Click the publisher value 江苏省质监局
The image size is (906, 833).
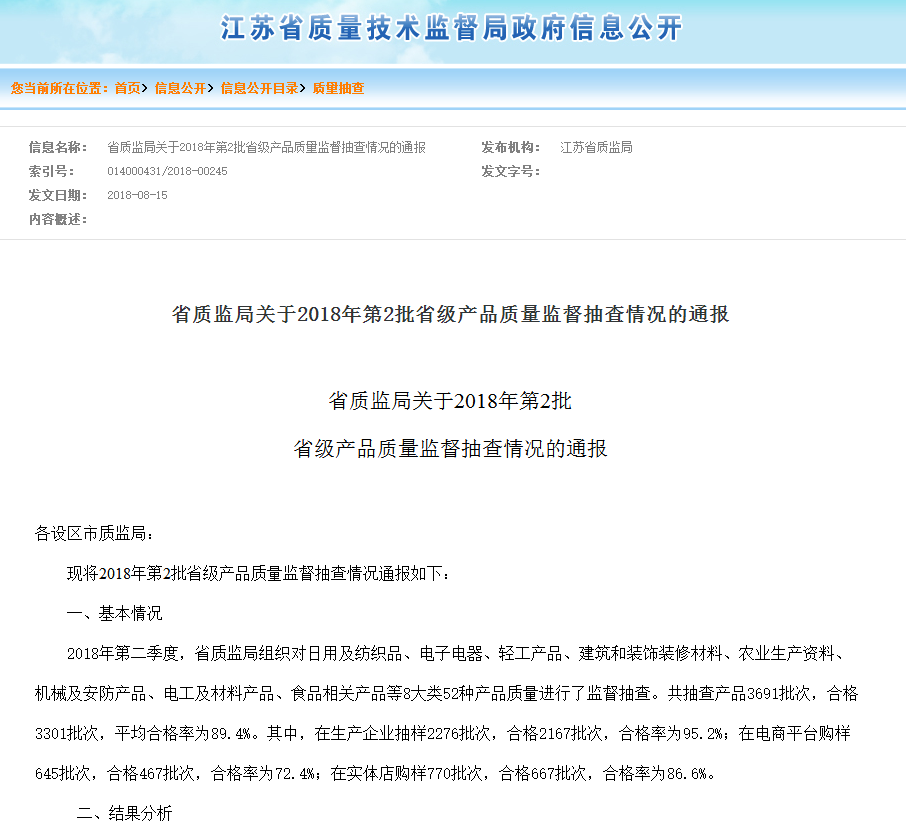pos(596,148)
